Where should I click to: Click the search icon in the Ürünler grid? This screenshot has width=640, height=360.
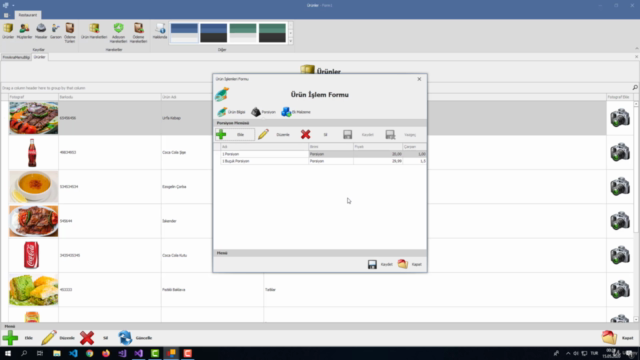coord(635,88)
